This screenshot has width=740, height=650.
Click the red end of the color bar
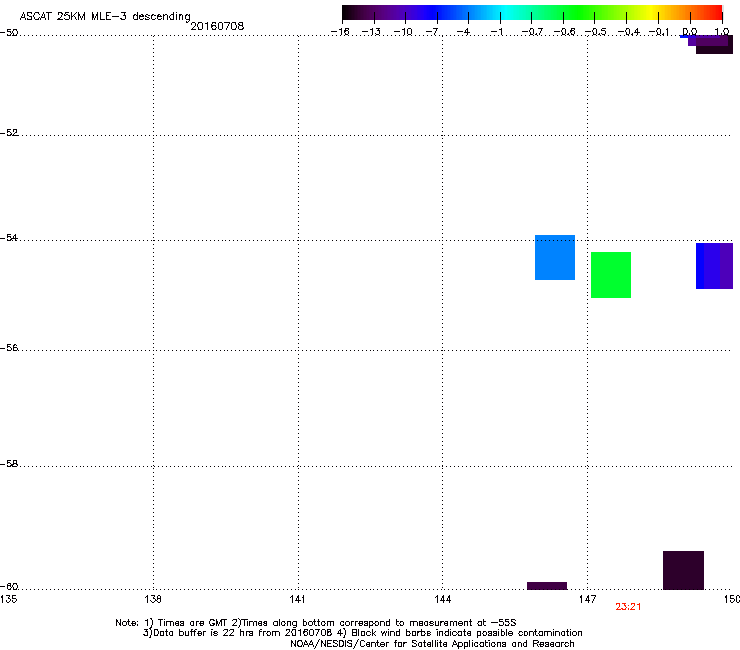pos(714,12)
